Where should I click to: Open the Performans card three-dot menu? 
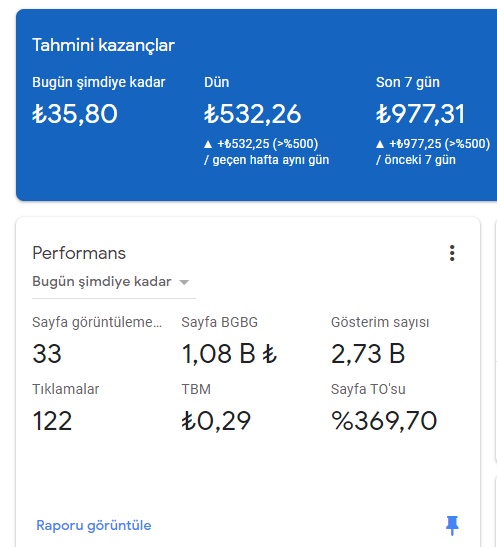[x=452, y=253]
